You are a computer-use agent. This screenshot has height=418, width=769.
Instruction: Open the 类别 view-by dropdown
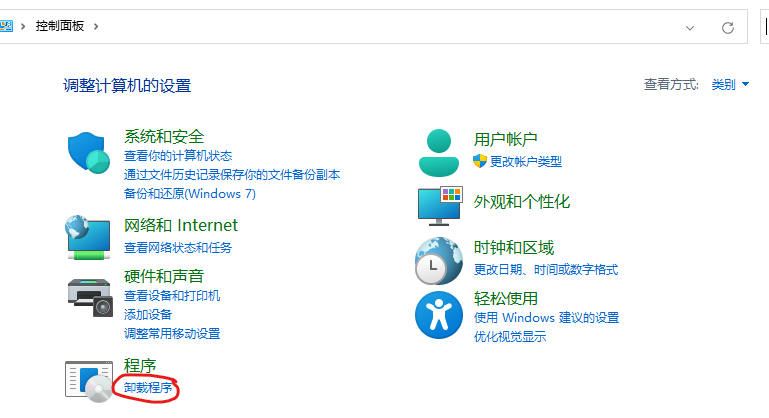pos(729,85)
